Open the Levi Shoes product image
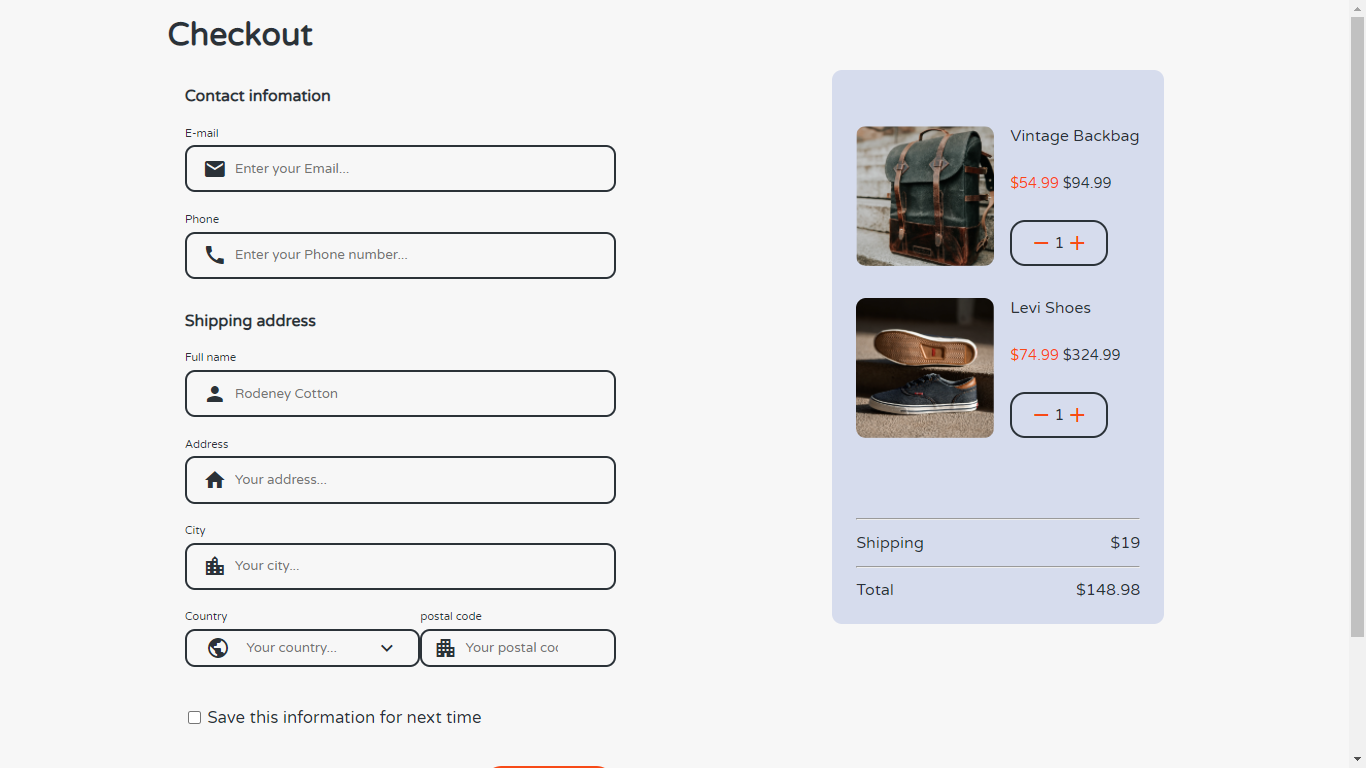This screenshot has height=768, width=1366. pos(925,368)
